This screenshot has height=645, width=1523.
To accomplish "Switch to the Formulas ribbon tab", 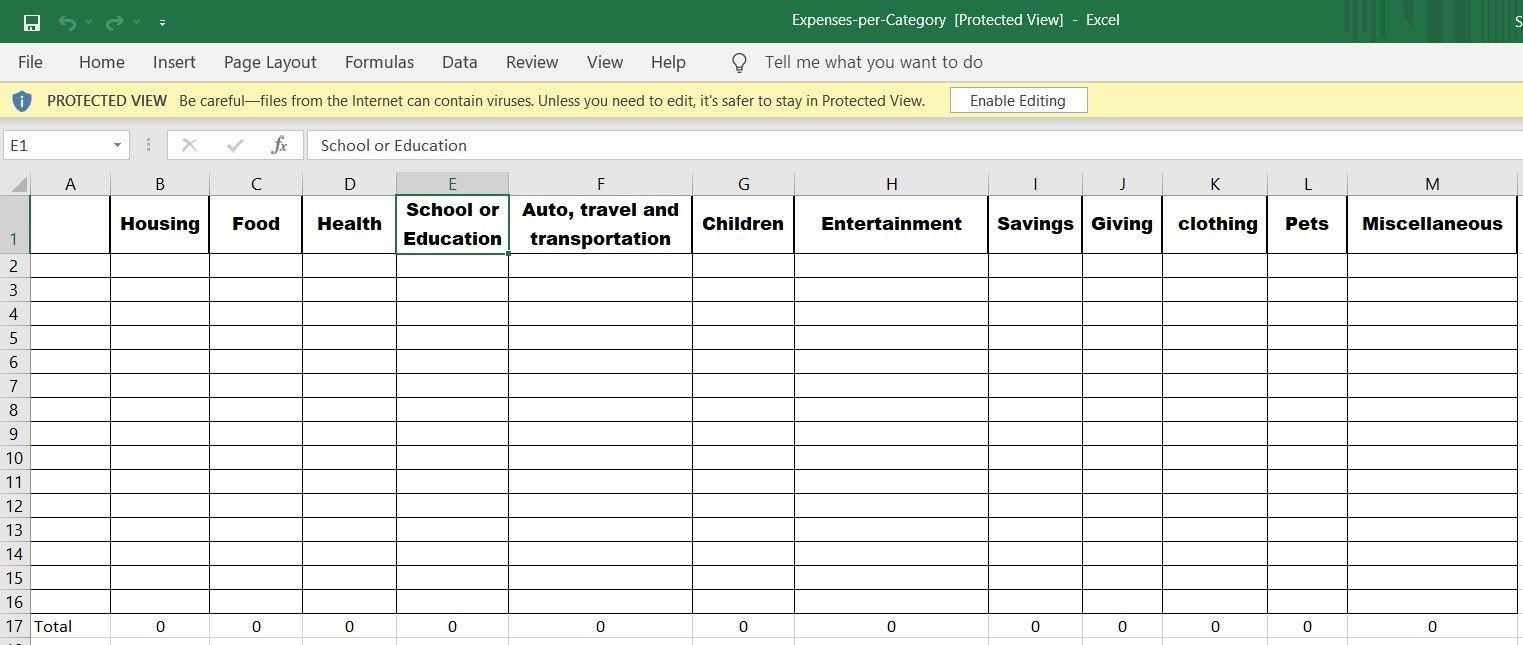I will [379, 62].
